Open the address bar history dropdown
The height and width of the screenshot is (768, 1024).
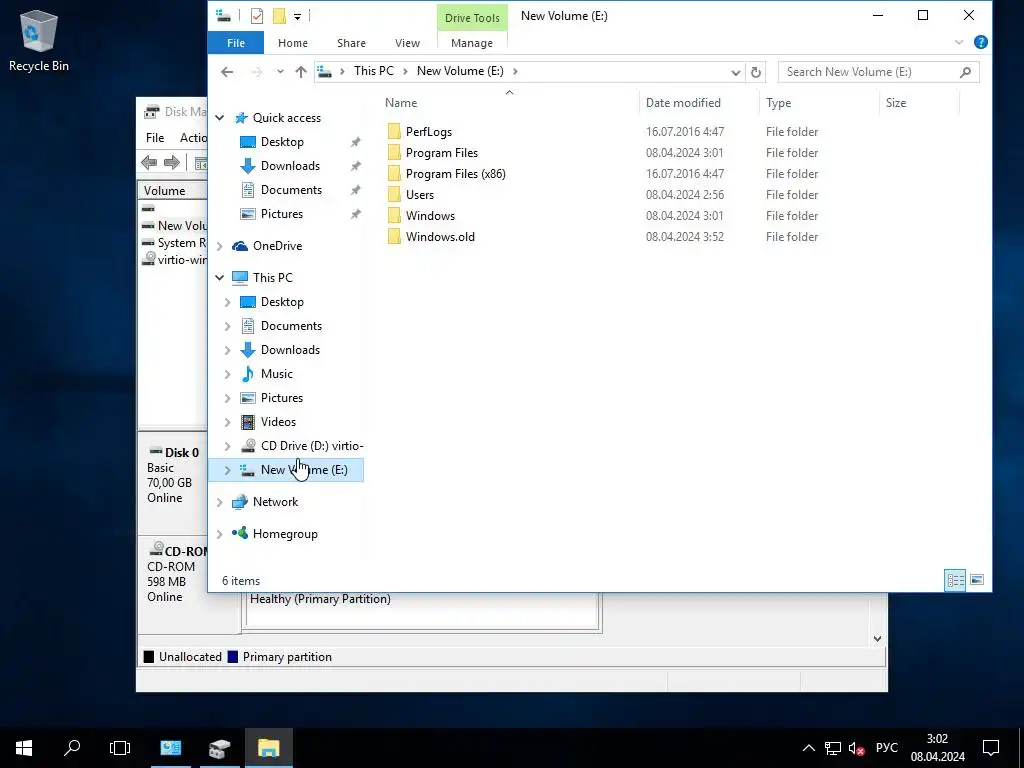[735, 72]
